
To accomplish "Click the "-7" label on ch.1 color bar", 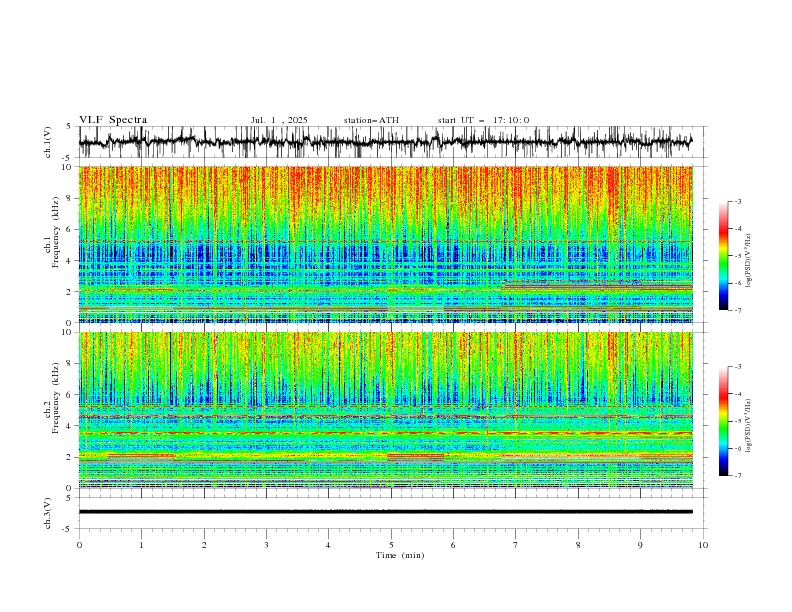I will click(x=738, y=310).
